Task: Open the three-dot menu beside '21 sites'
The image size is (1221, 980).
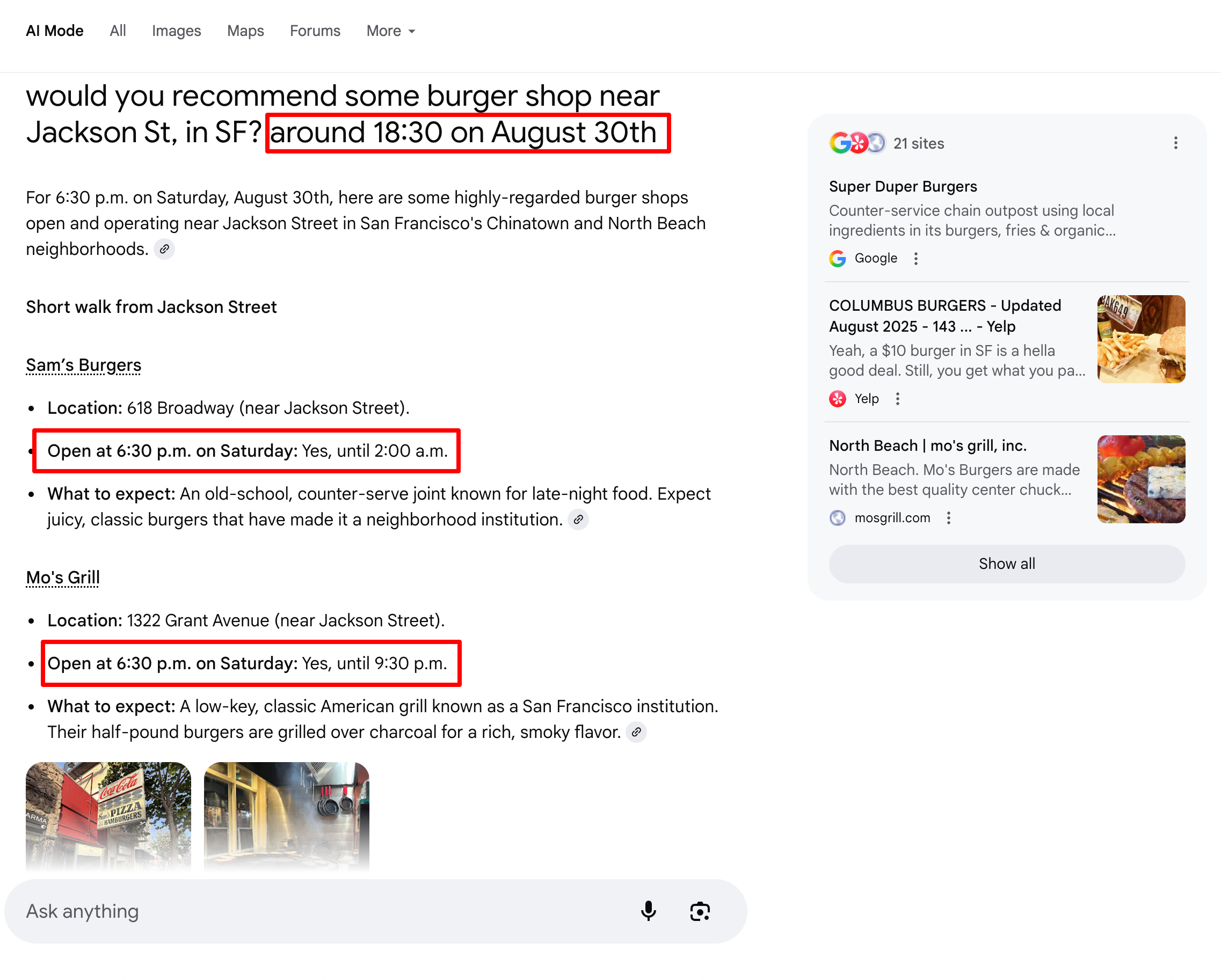Action: [1176, 143]
